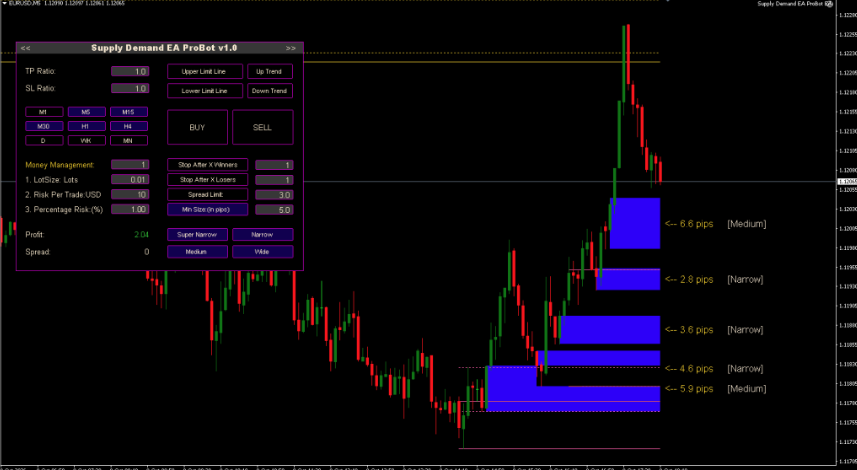
Task: Click the TP Ratio input field
Action: 130,71
